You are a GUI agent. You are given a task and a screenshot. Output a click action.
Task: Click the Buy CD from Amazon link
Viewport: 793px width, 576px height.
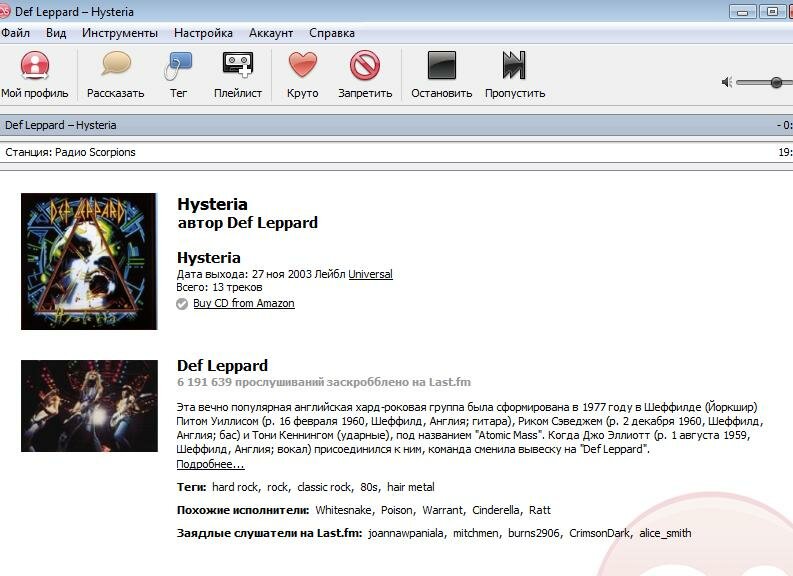(243, 303)
